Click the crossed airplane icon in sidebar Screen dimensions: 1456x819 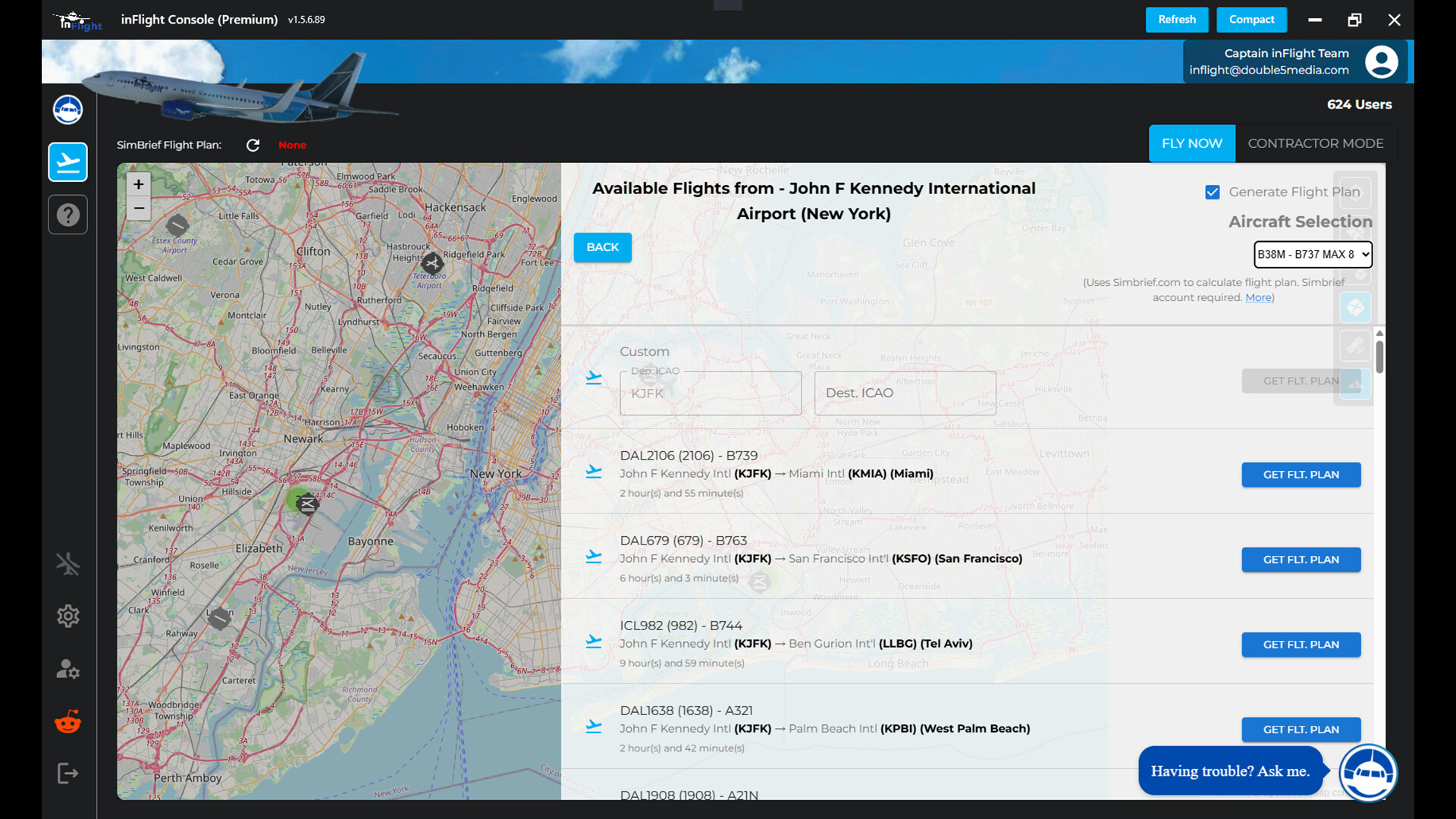pos(67,563)
